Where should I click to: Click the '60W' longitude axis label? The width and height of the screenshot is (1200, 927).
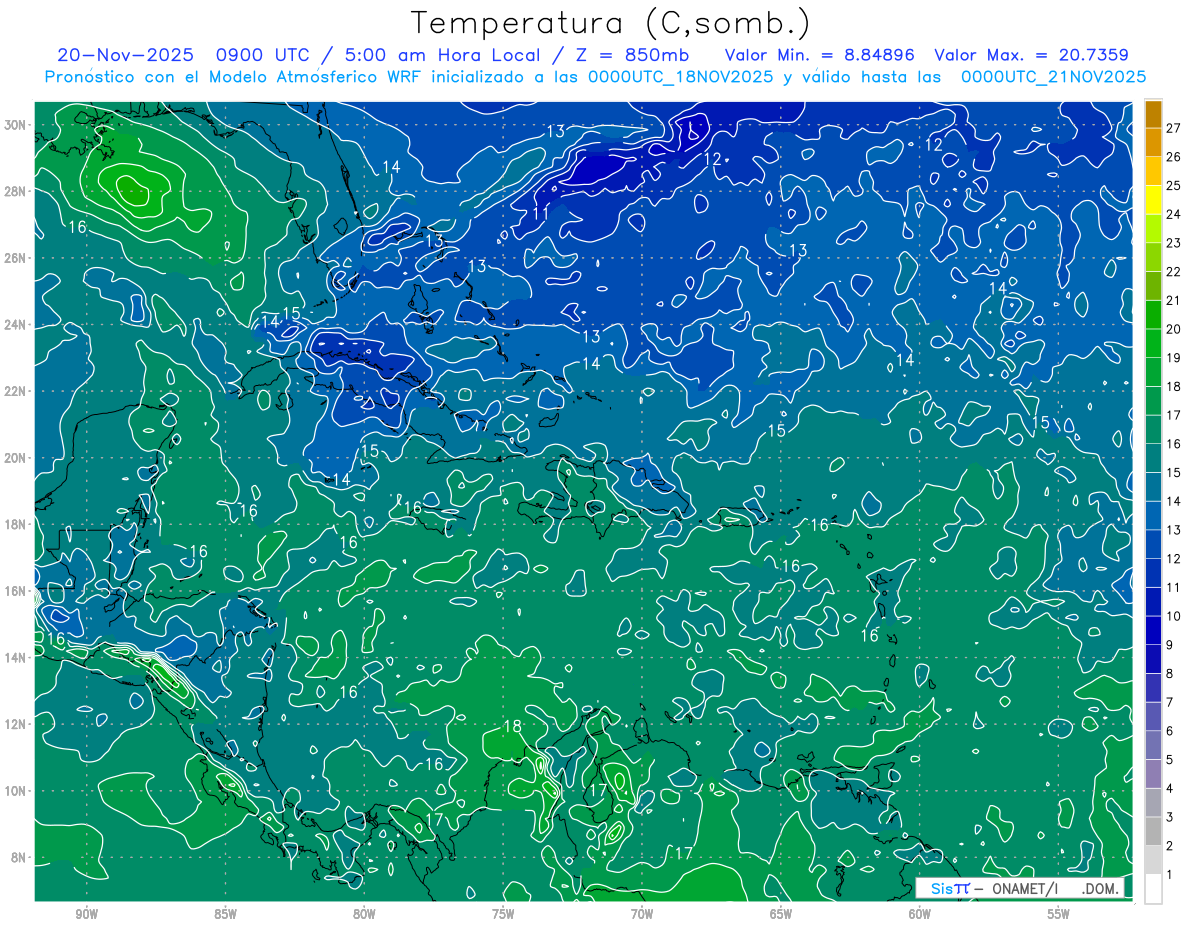pyautogui.click(x=920, y=914)
